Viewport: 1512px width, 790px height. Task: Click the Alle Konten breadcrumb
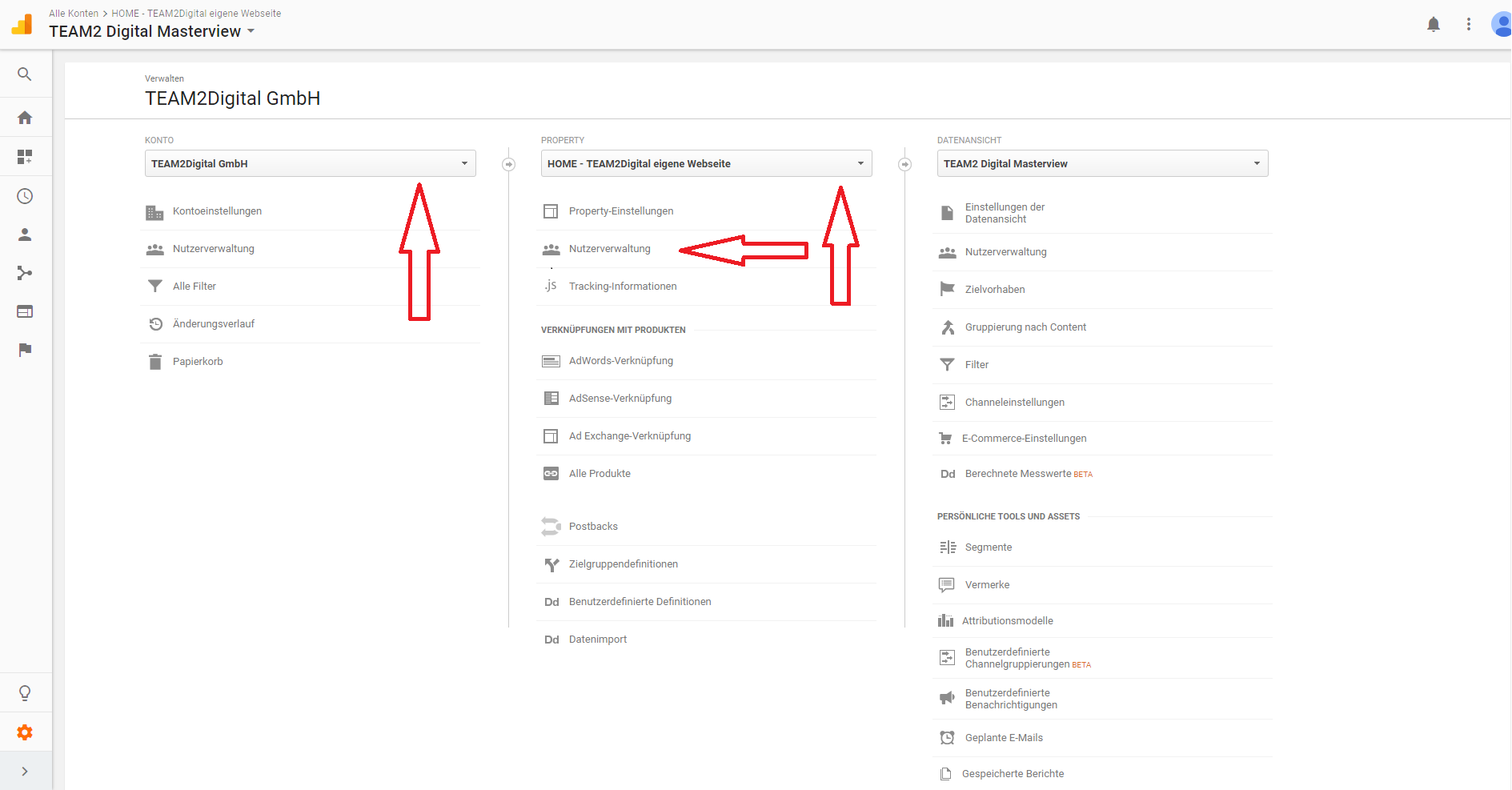(73, 13)
